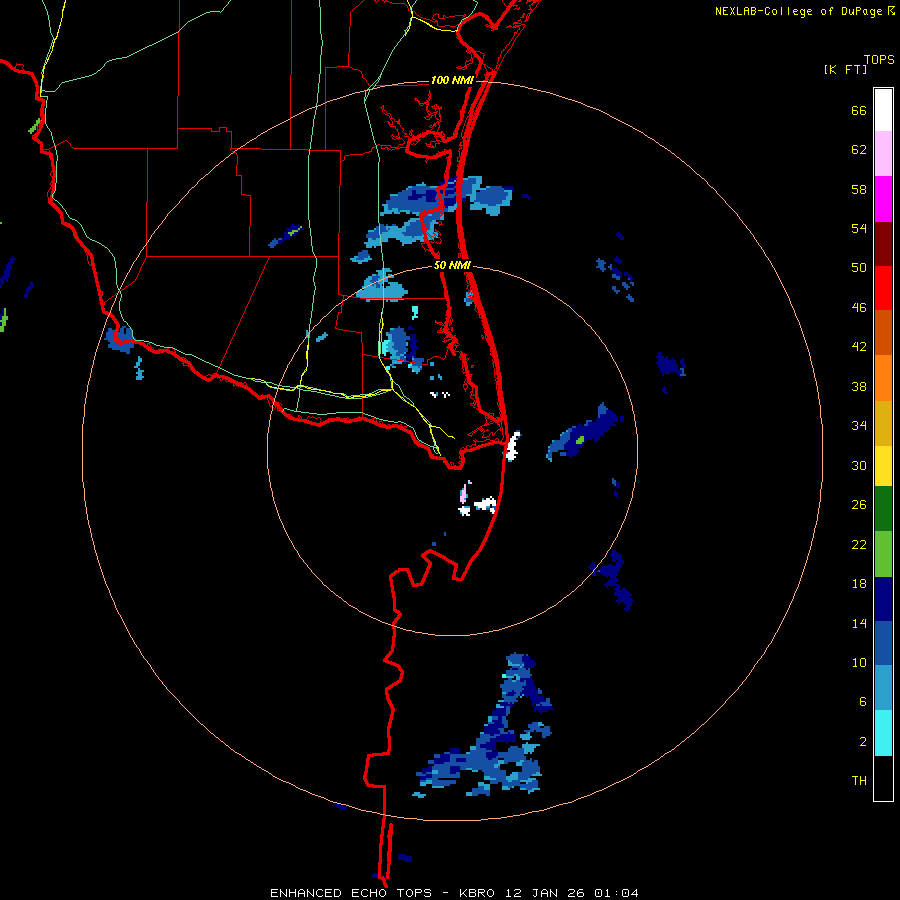
Task: Click the 'KBRO' radar site identifier
Action: click(479, 893)
